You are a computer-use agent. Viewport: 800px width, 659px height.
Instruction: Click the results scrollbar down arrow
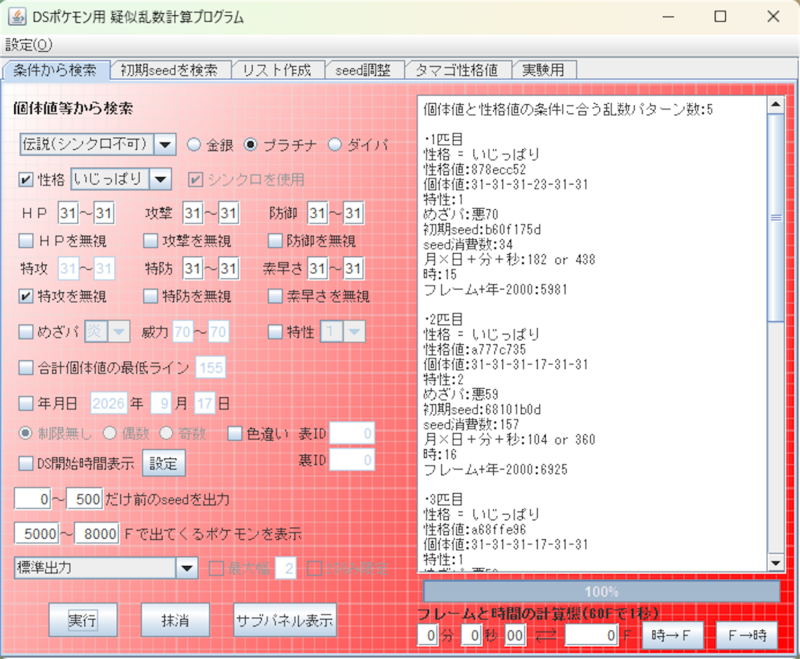coord(776,563)
